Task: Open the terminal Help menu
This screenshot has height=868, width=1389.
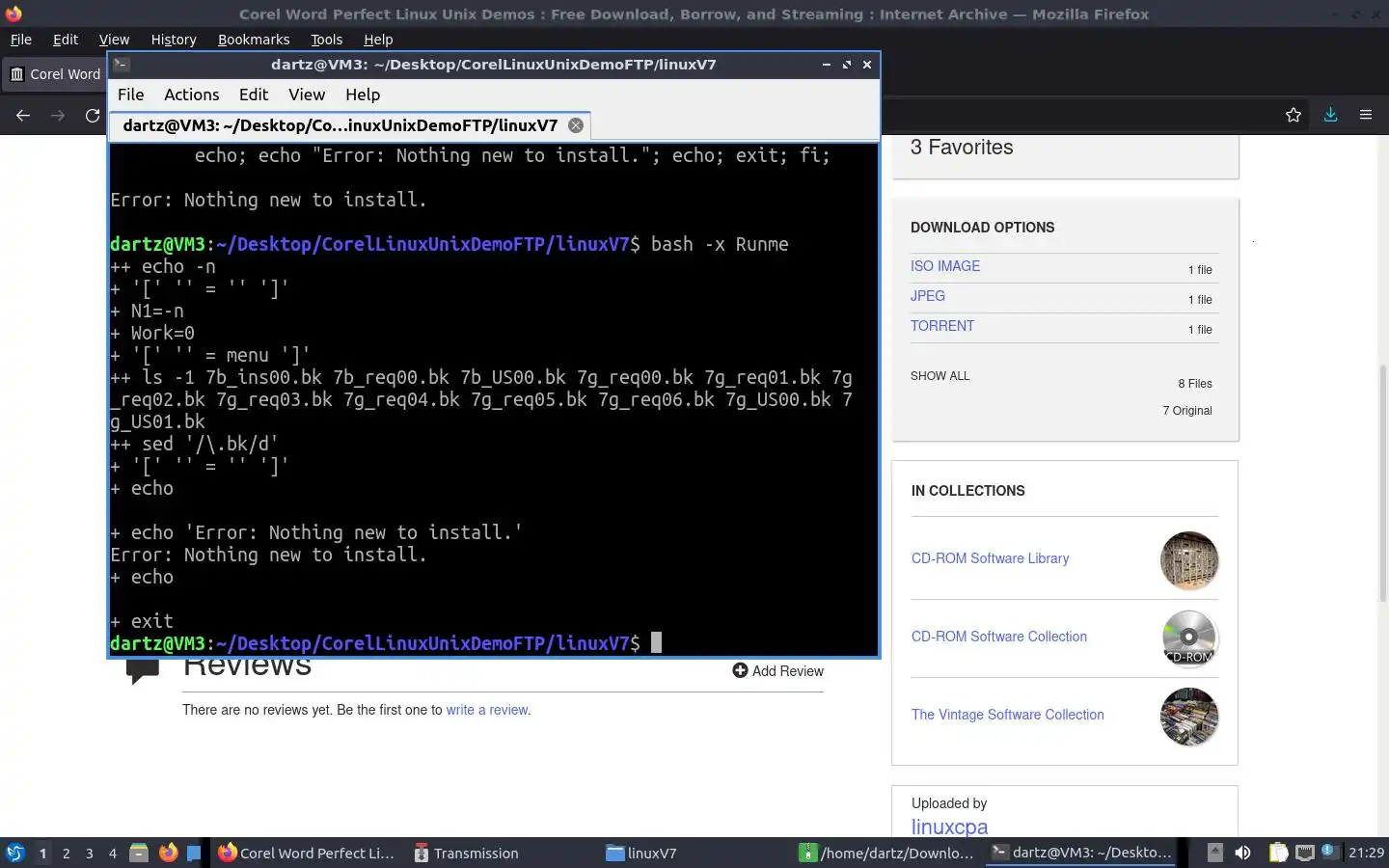Action: point(363,95)
